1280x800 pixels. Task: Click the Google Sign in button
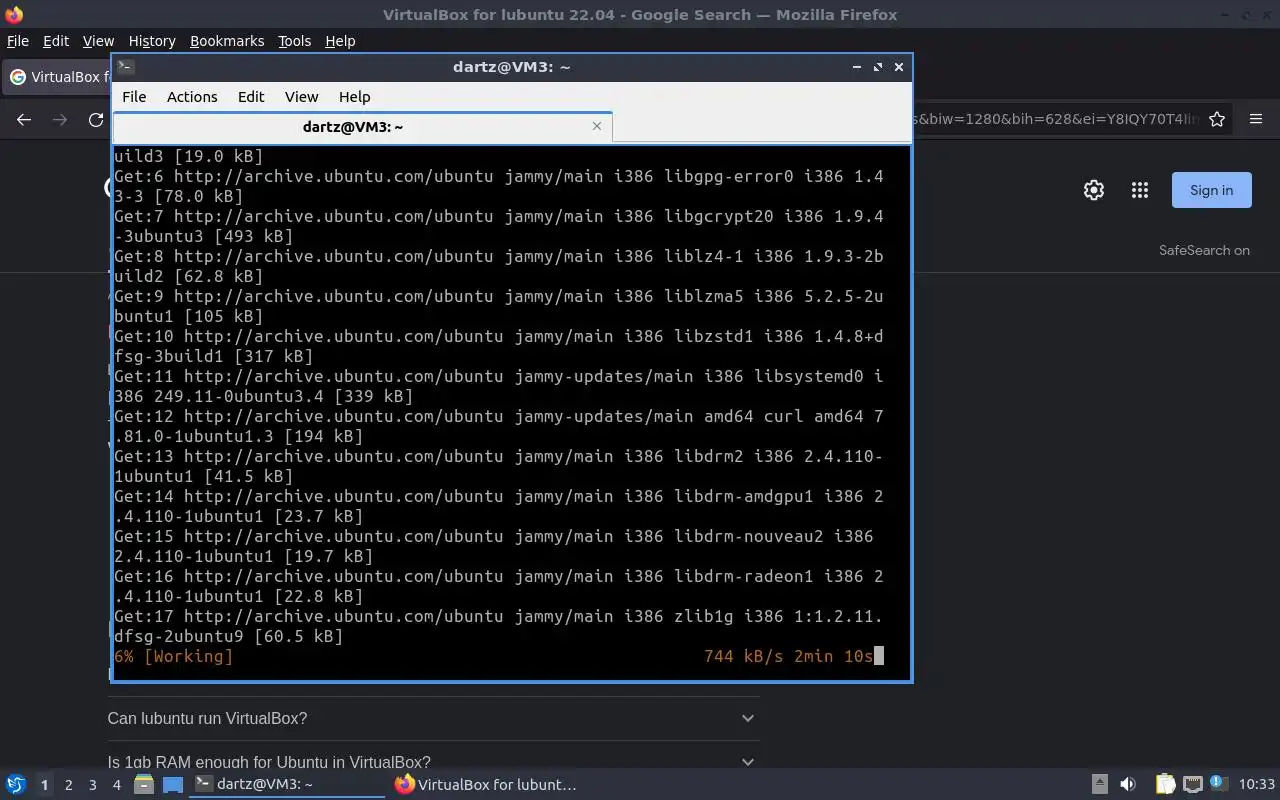tap(1211, 190)
